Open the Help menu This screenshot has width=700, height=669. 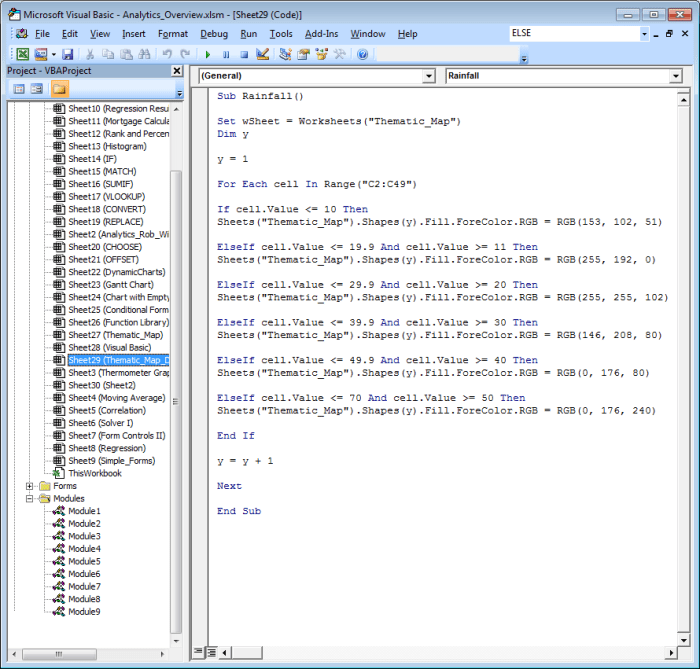tap(408, 34)
